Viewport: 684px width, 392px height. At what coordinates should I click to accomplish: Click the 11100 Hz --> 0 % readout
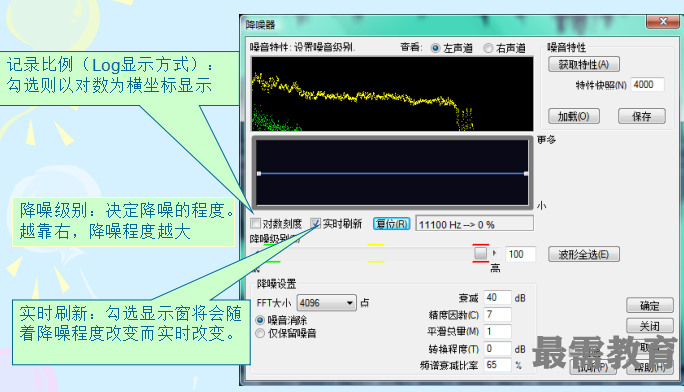click(474, 224)
